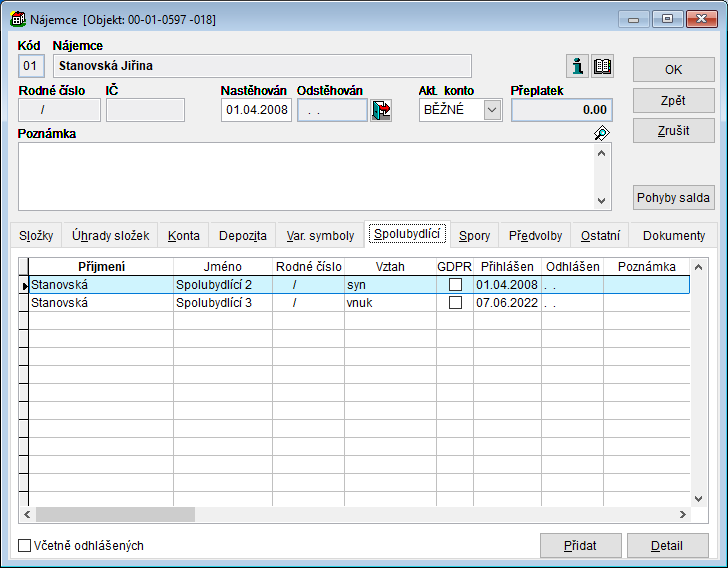Toggle GDPR checkbox for Spolubydlící 3
Image resolution: width=728 pixels, height=568 pixels.
[455, 303]
